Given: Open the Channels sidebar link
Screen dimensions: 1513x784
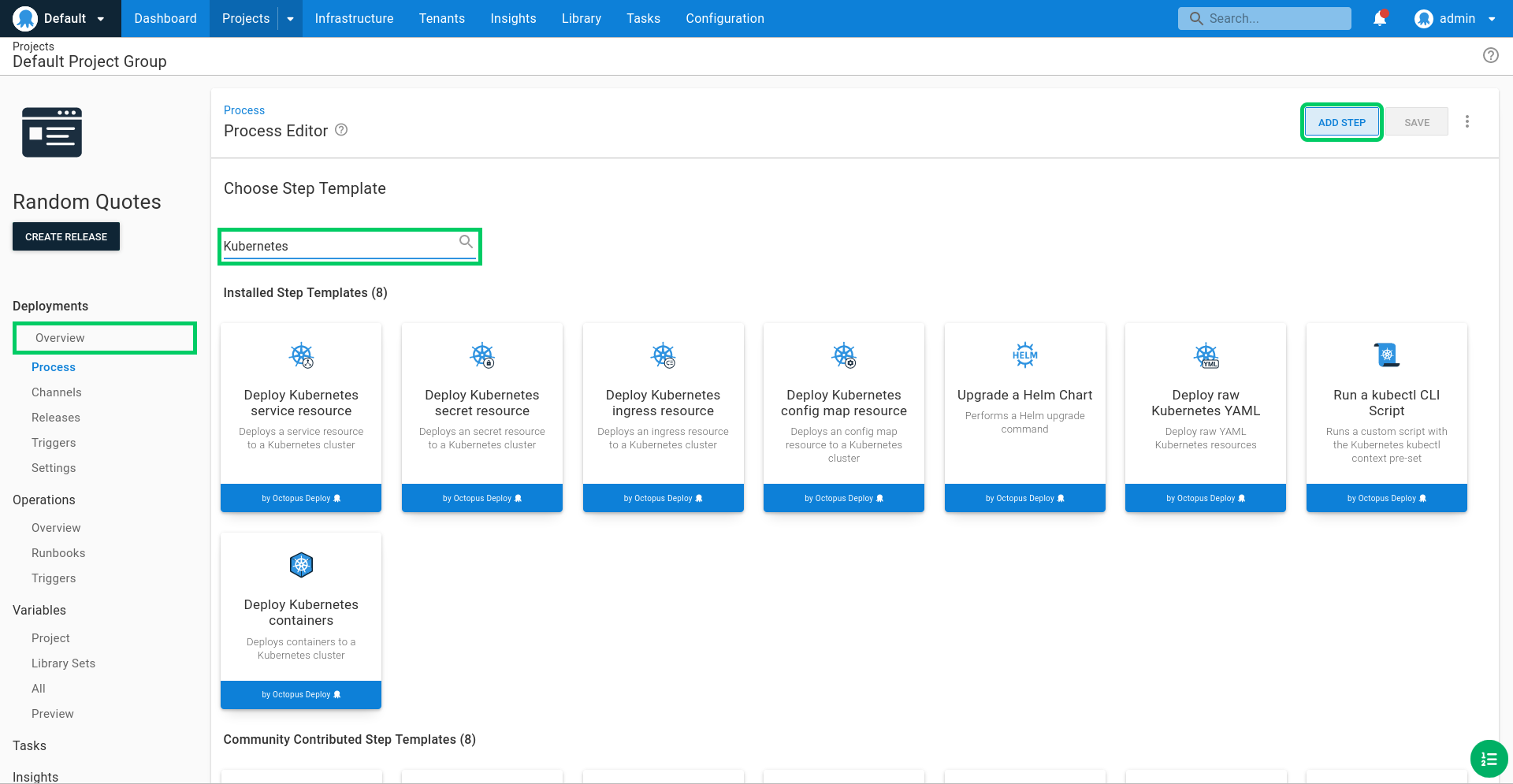Looking at the screenshot, I should pyautogui.click(x=57, y=392).
